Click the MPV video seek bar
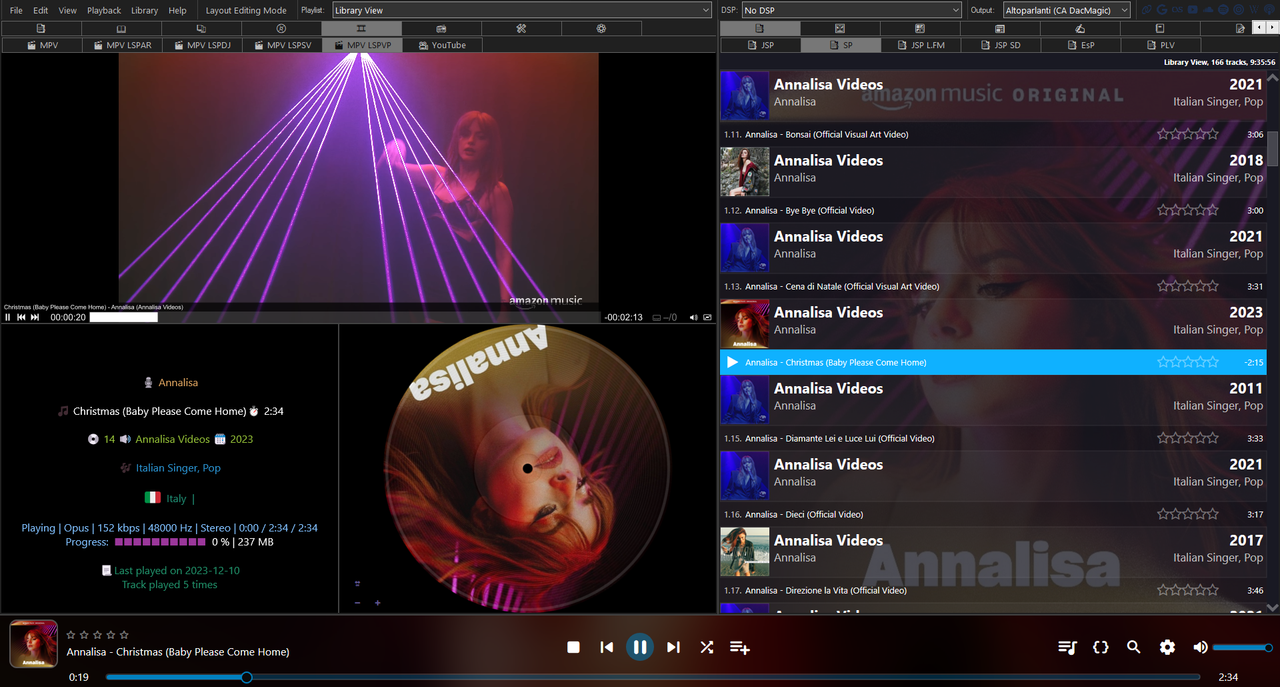 click(345, 317)
